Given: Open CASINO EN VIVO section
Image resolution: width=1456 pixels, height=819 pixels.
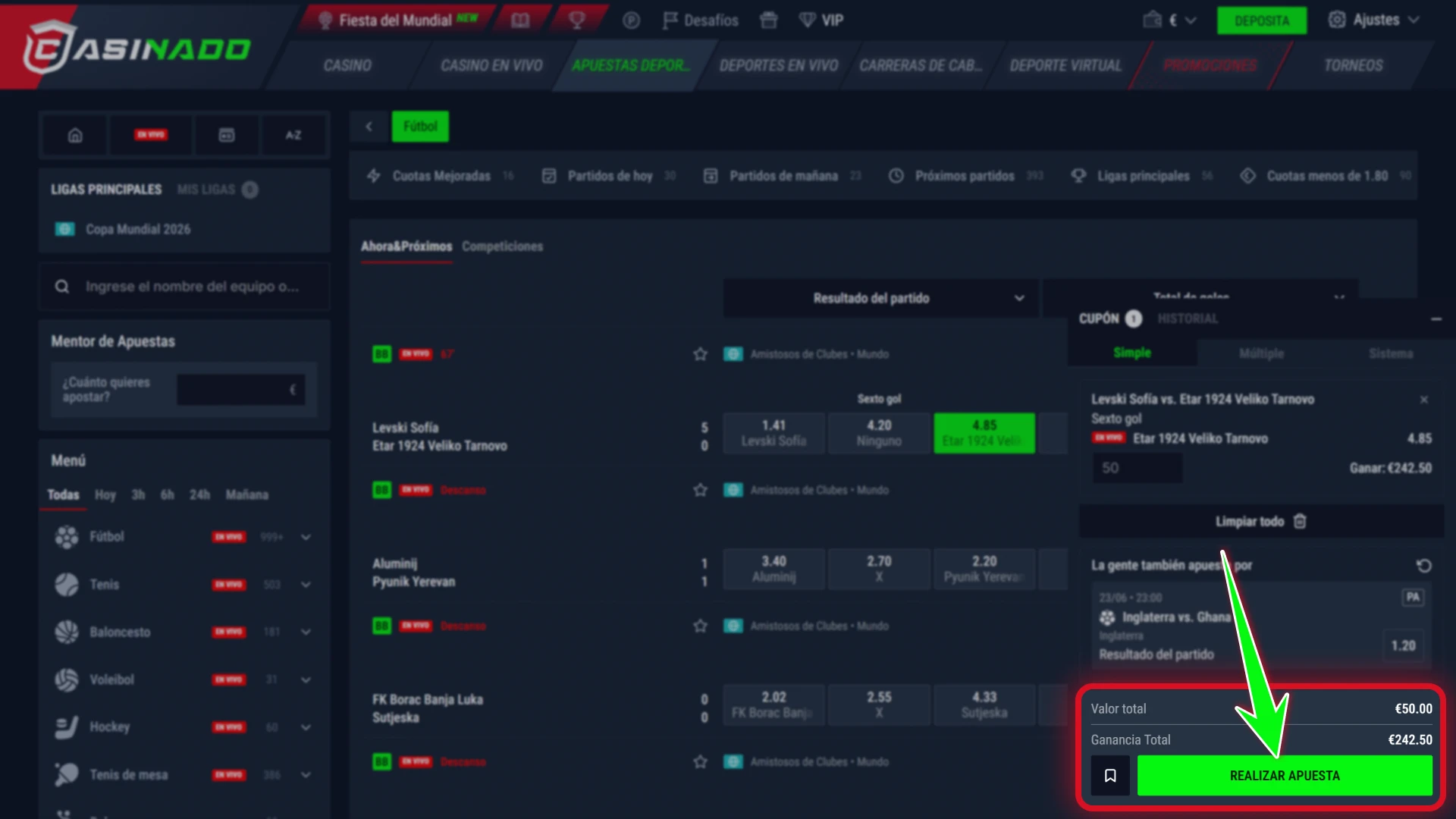Looking at the screenshot, I should click(491, 66).
